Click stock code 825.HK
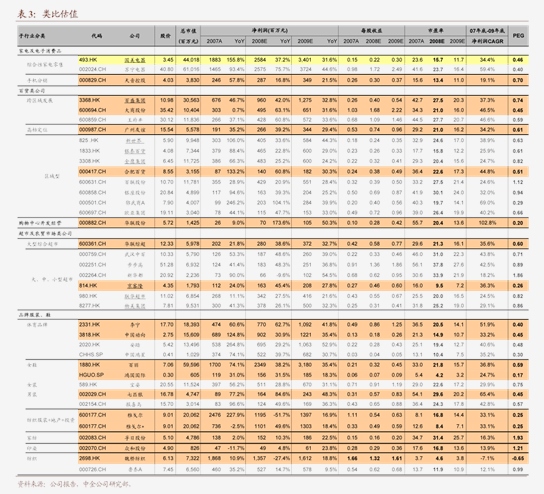The width and height of the screenshot is (544, 494). (x=89, y=140)
